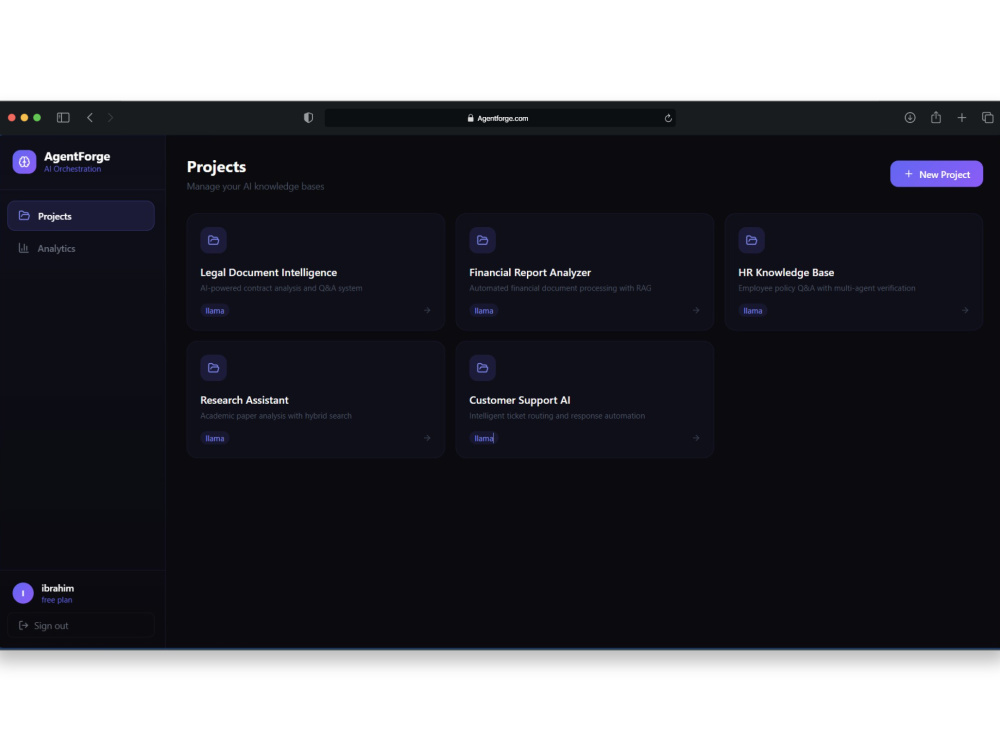This screenshot has height=750, width=1000.
Task: Click the padlock icon in the address bar
Action: tap(471, 118)
